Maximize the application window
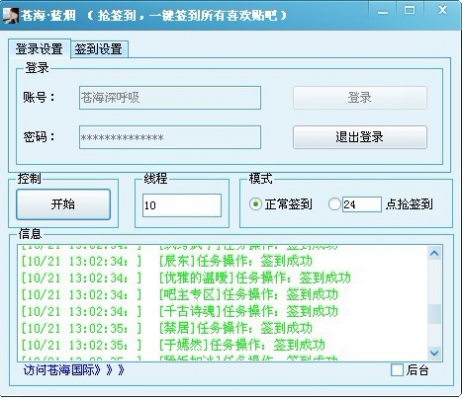The image size is (462, 400). [410, 11]
